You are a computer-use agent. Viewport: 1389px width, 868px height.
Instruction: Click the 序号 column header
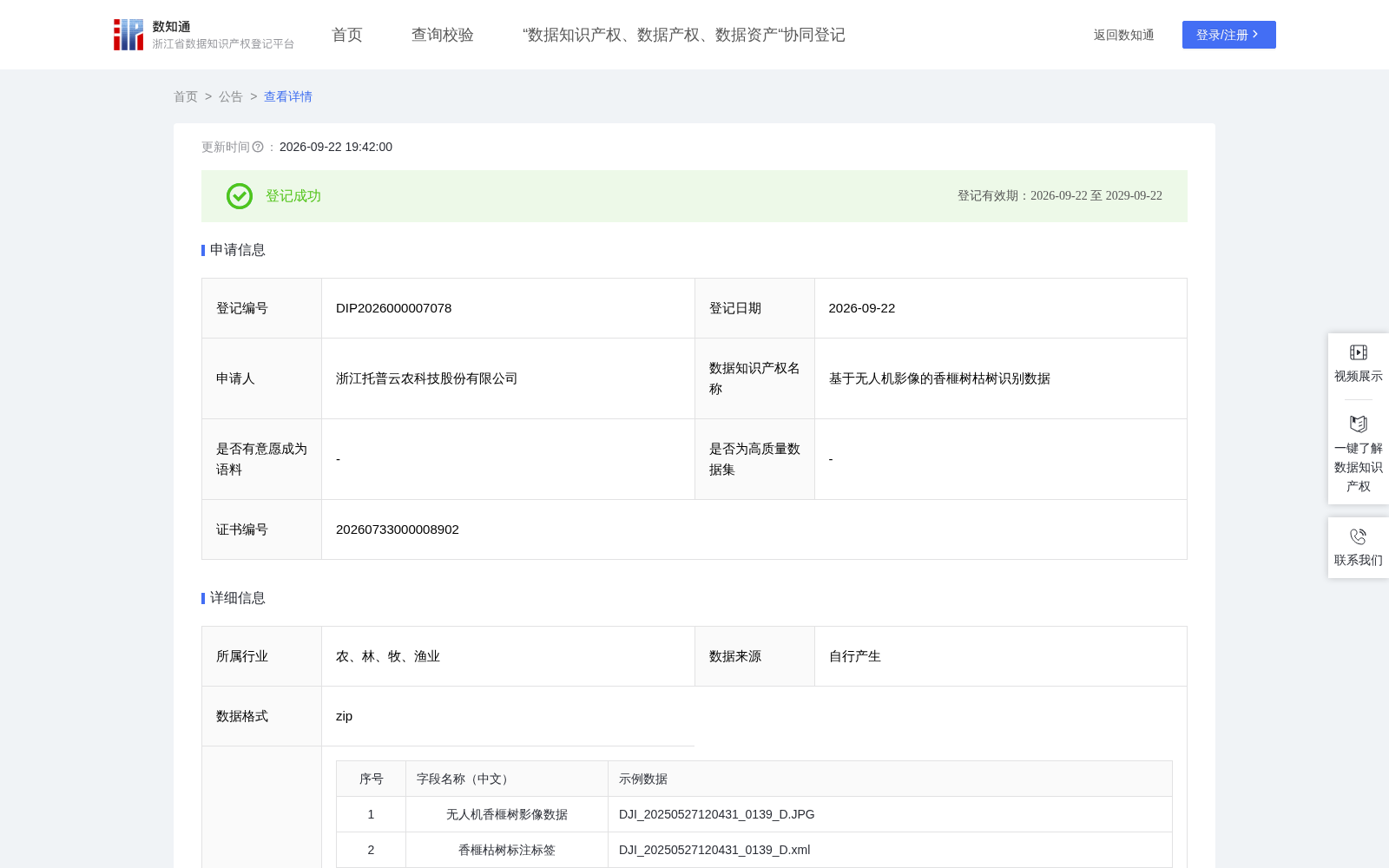point(372,779)
